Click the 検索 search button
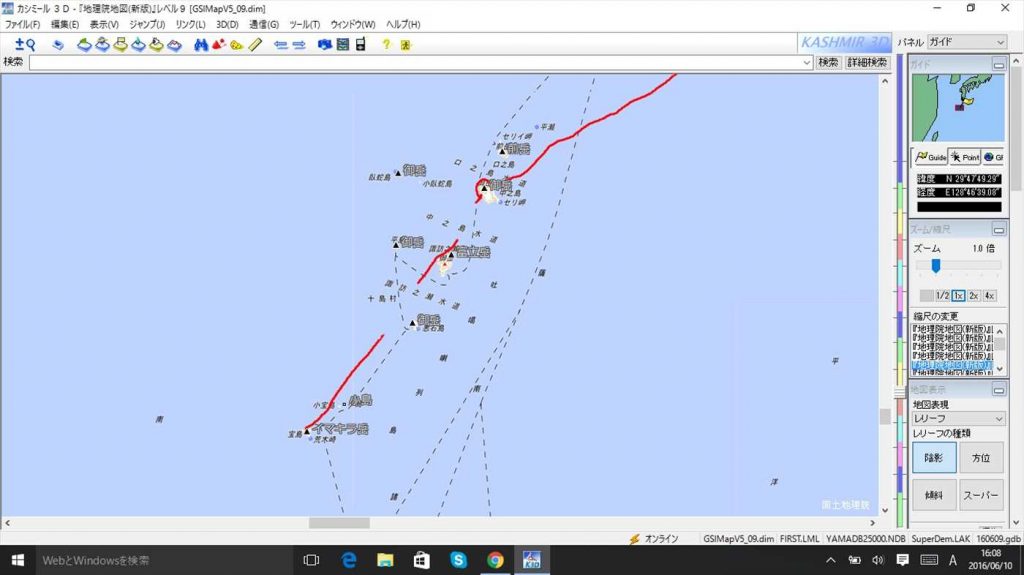1024x575 pixels. point(828,62)
